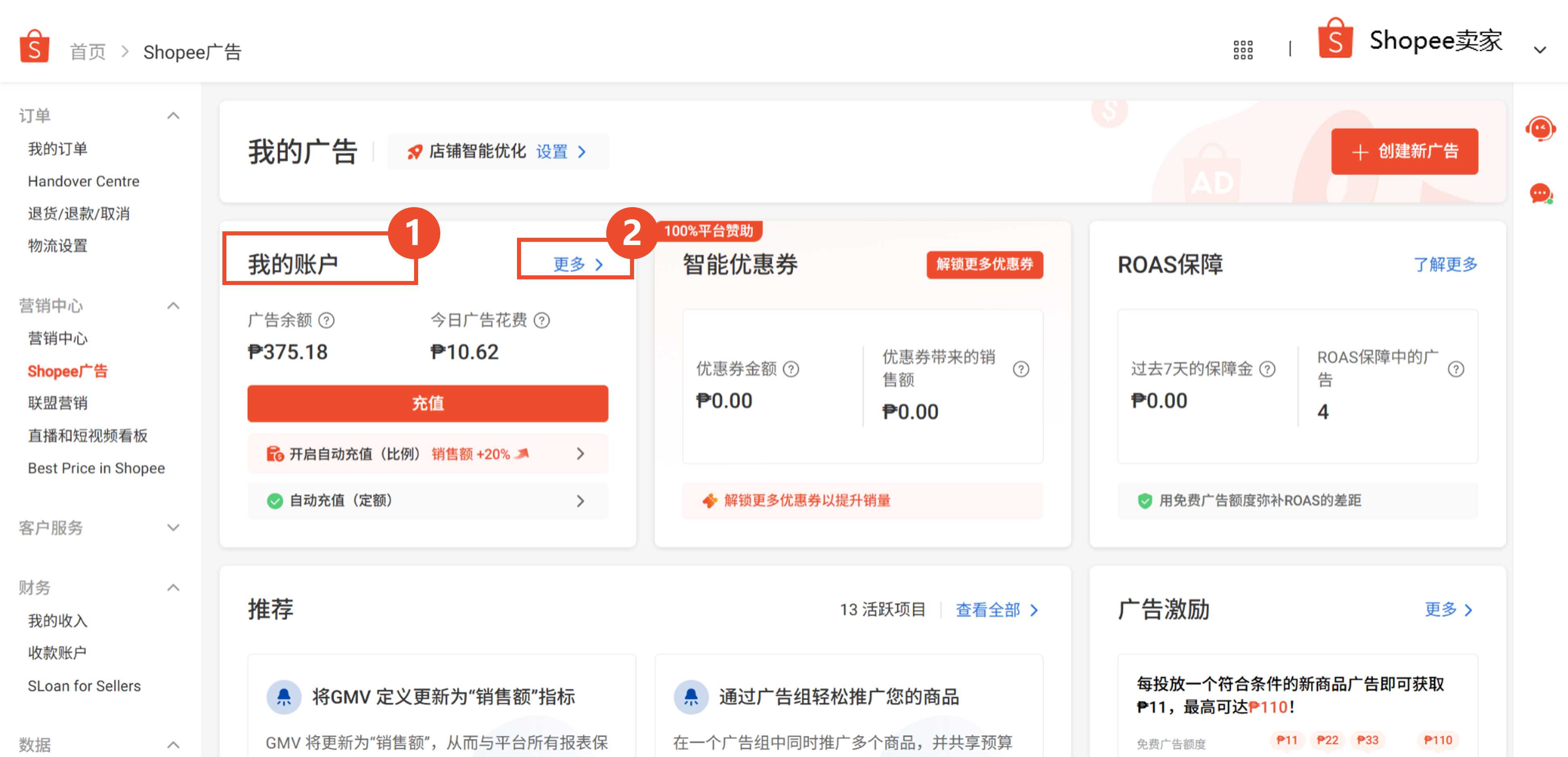Click the help icon beside ROAS保障中的广告
Viewport: 1568px width, 757px height.
(1456, 369)
